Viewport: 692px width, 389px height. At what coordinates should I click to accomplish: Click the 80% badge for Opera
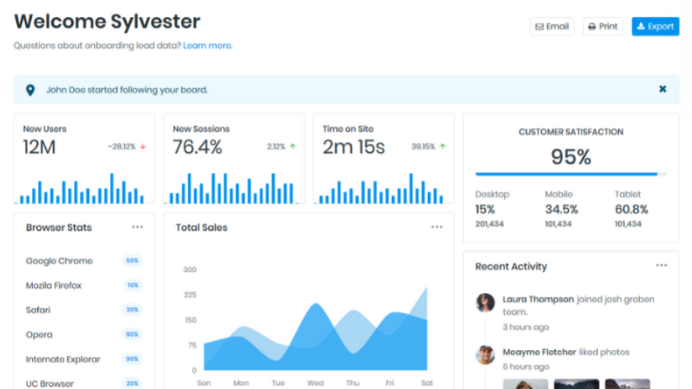[132, 334]
